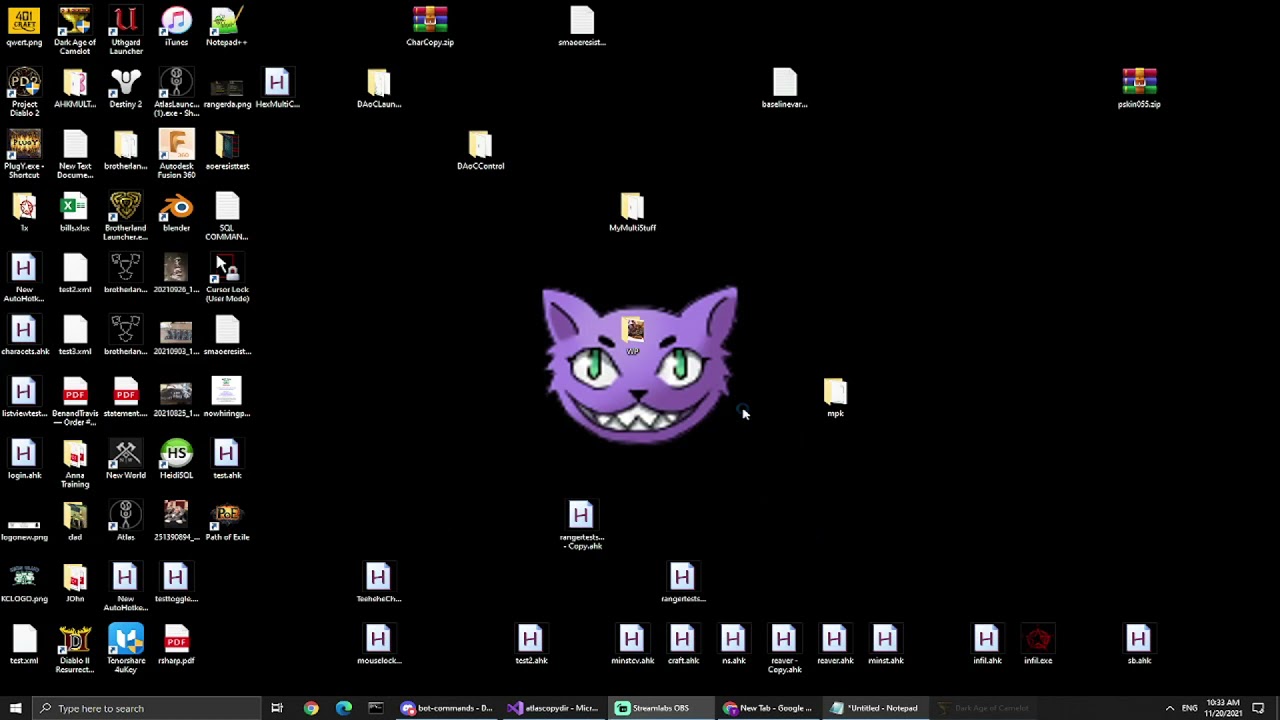Click the PlugY.exe shortcut icon
The image size is (1280, 720).
click(x=24, y=154)
